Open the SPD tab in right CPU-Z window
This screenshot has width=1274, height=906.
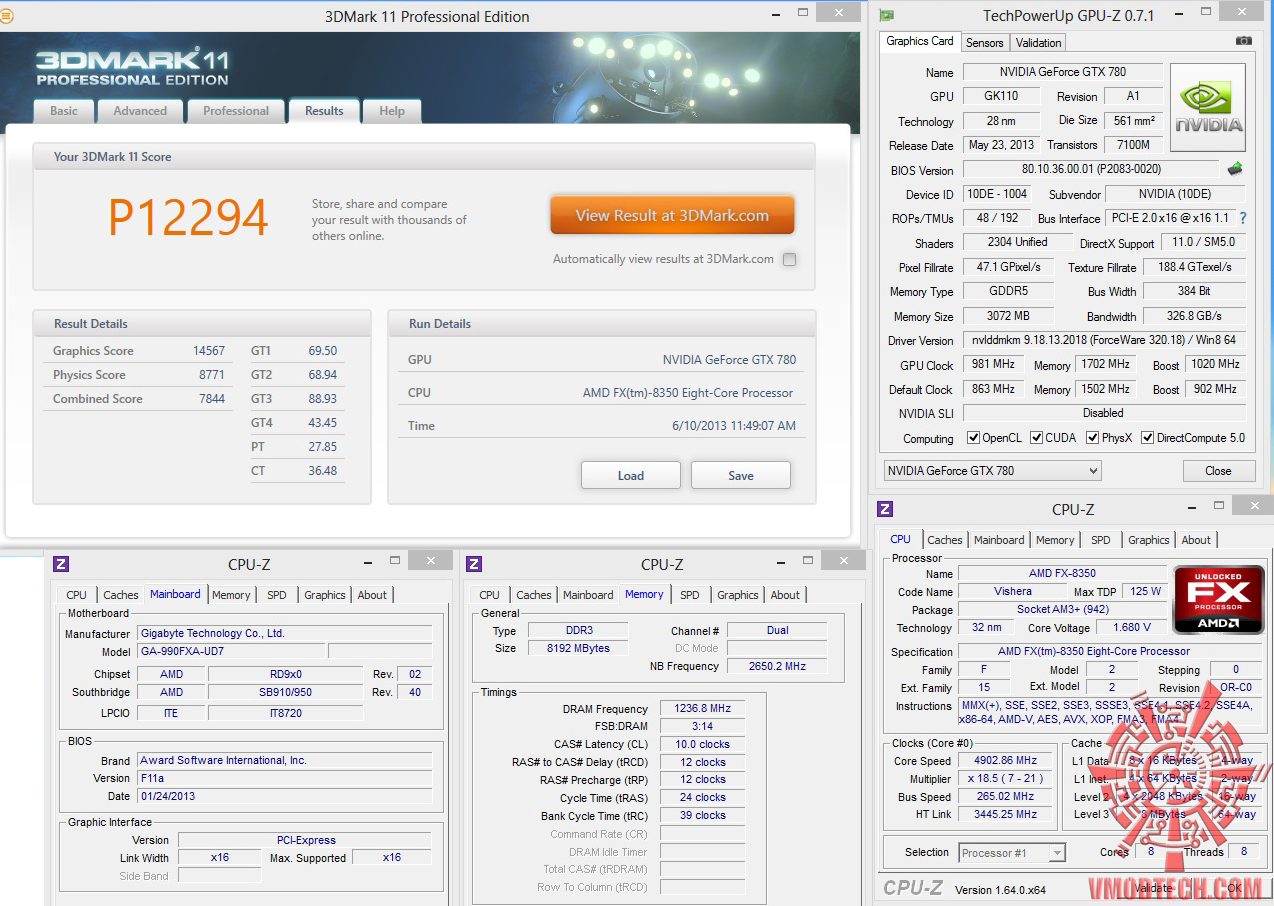(1101, 540)
